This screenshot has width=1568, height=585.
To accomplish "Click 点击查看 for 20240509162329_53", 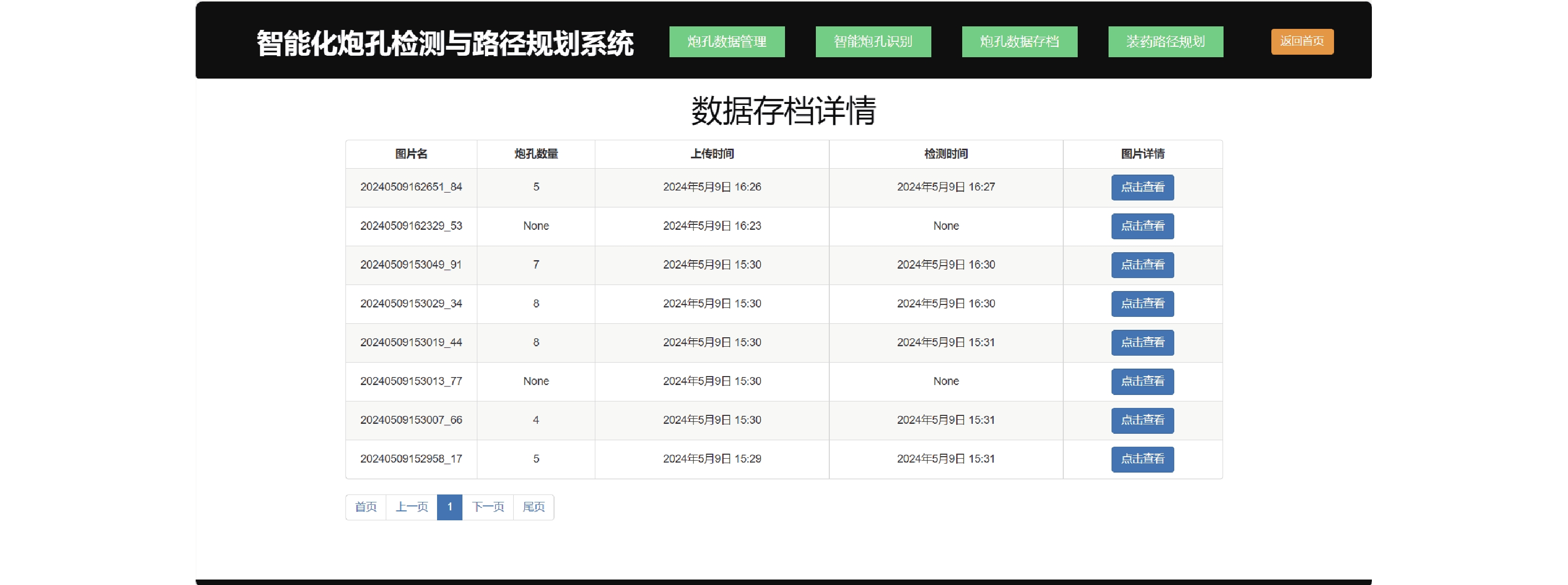I will (x=1142, y=226).
